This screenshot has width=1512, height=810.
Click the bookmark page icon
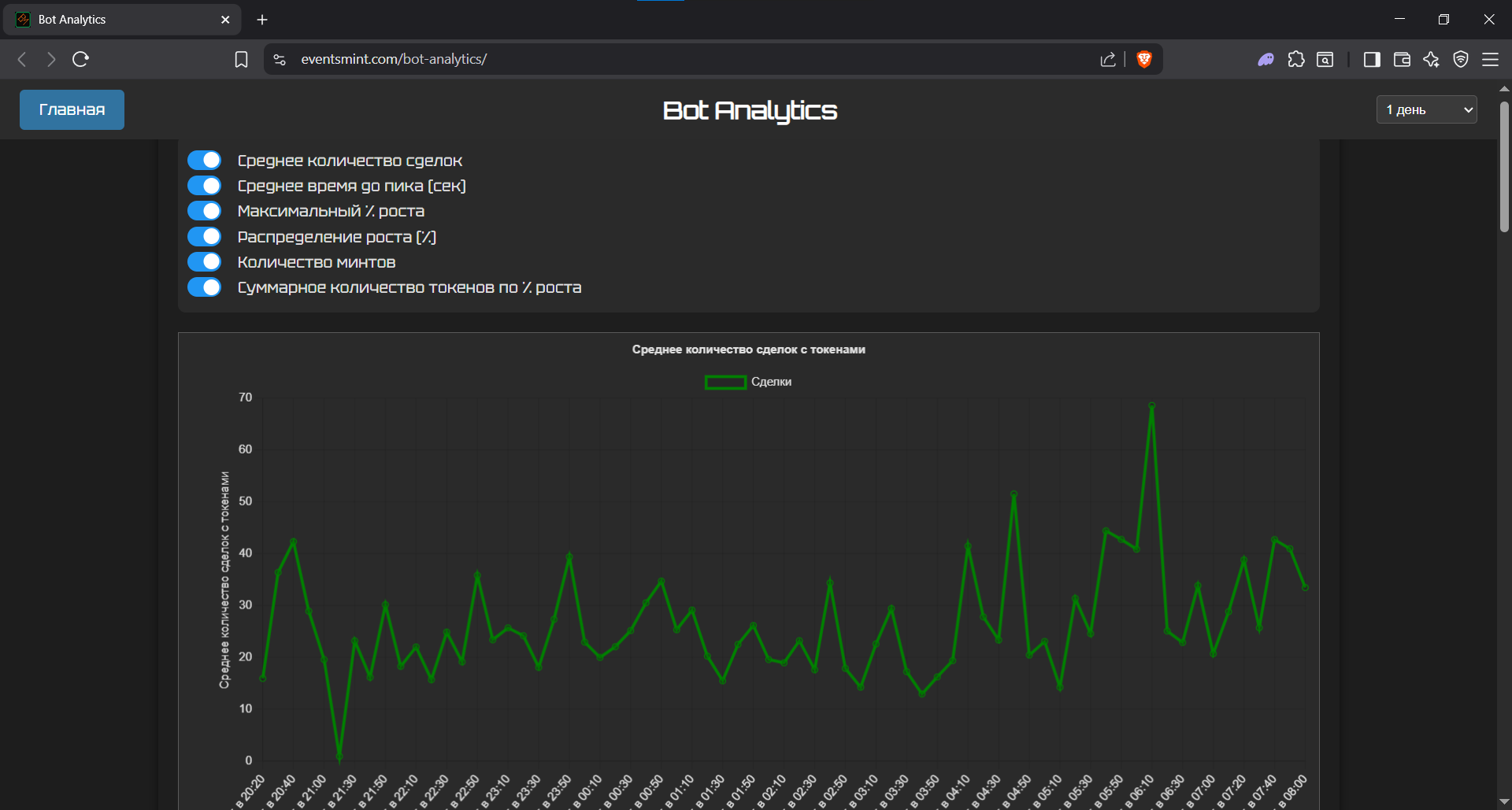pos(241,59)
